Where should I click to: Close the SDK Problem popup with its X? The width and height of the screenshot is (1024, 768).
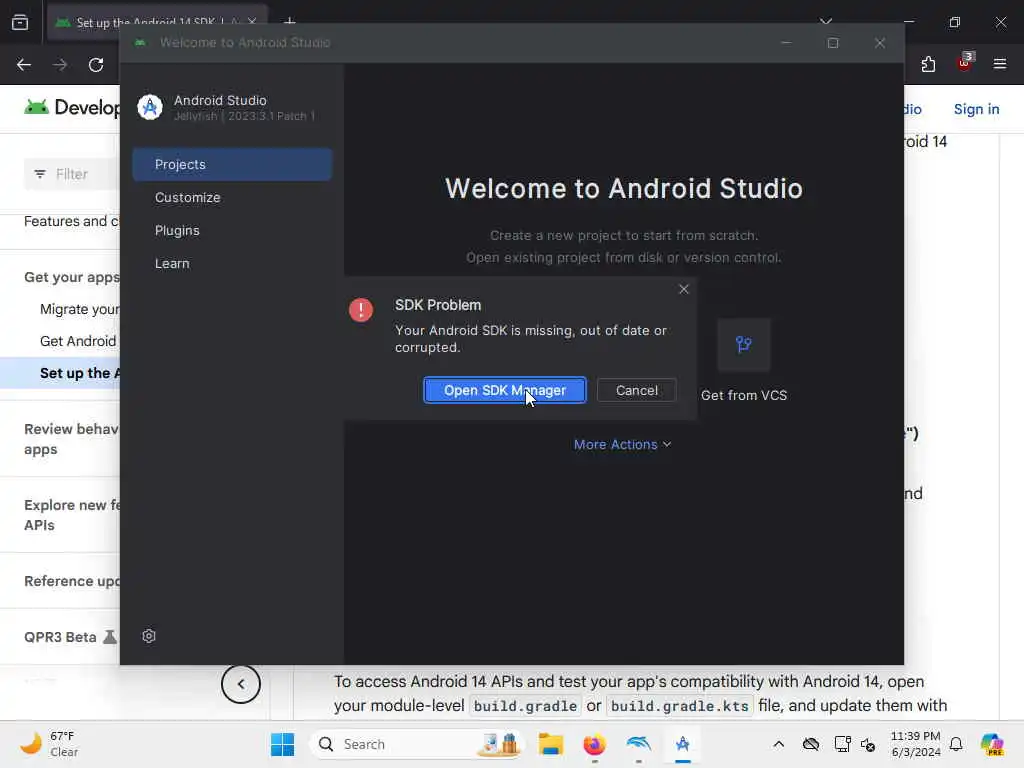(x=684, y=289)
